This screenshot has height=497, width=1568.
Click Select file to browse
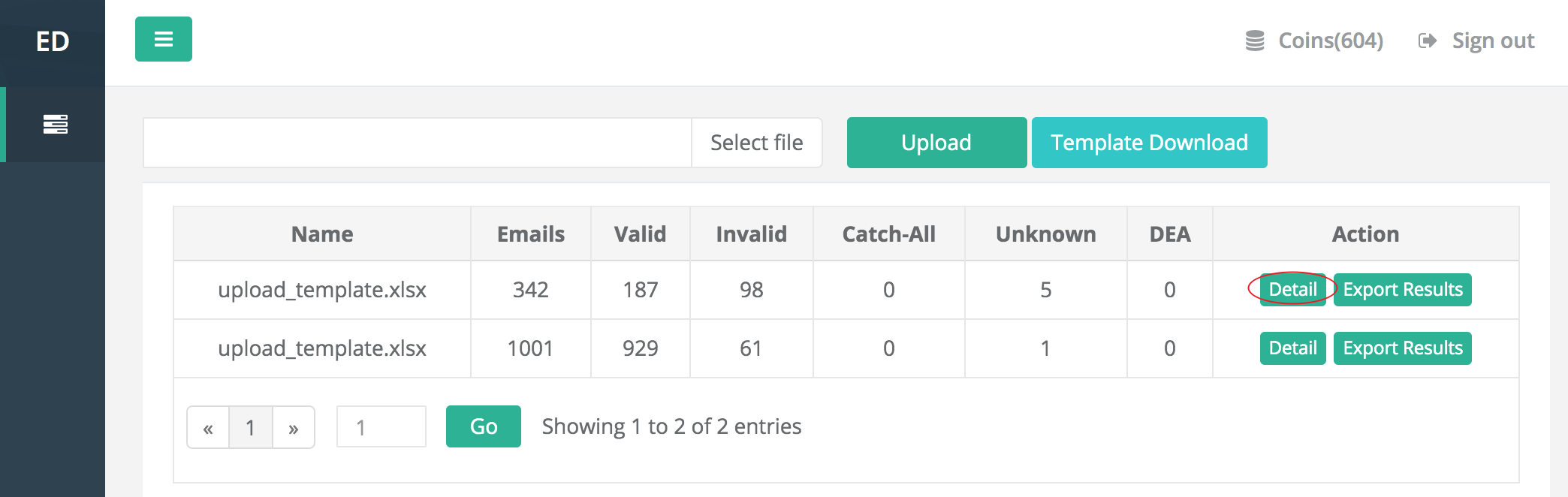[756, 143]
